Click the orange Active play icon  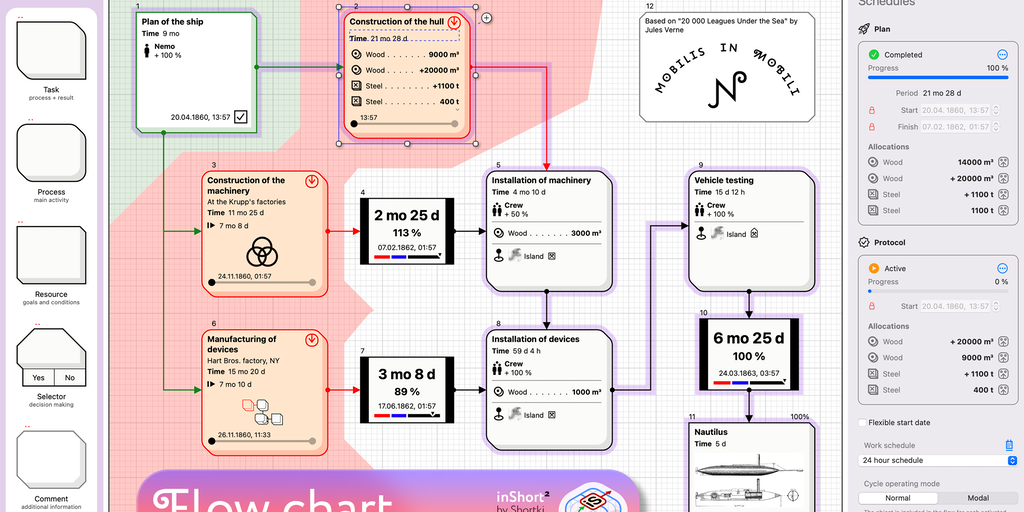(873, 268)
